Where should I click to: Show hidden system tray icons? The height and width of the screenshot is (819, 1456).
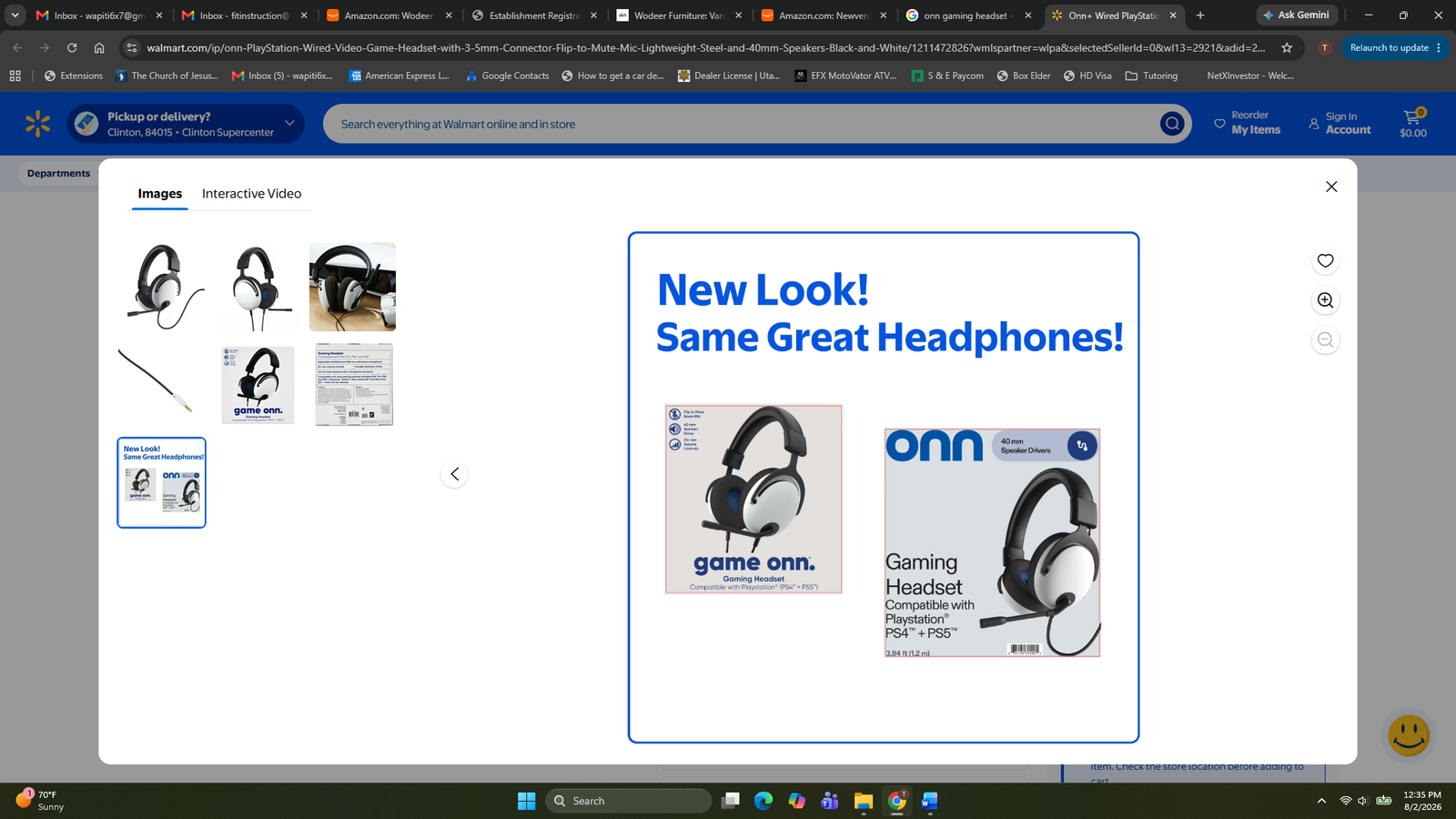[1321, 801]
